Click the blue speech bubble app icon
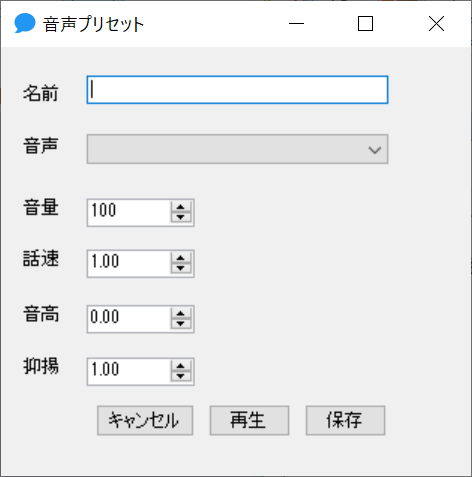Screen dimensions: 472x477 (x=25, y=23)
